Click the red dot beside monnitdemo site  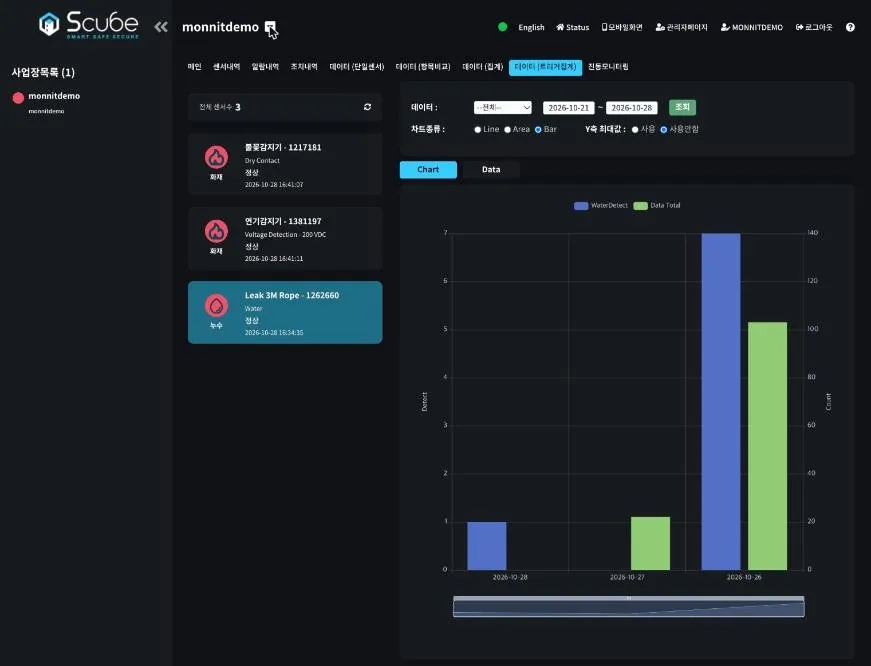click(x=18, y=98)
